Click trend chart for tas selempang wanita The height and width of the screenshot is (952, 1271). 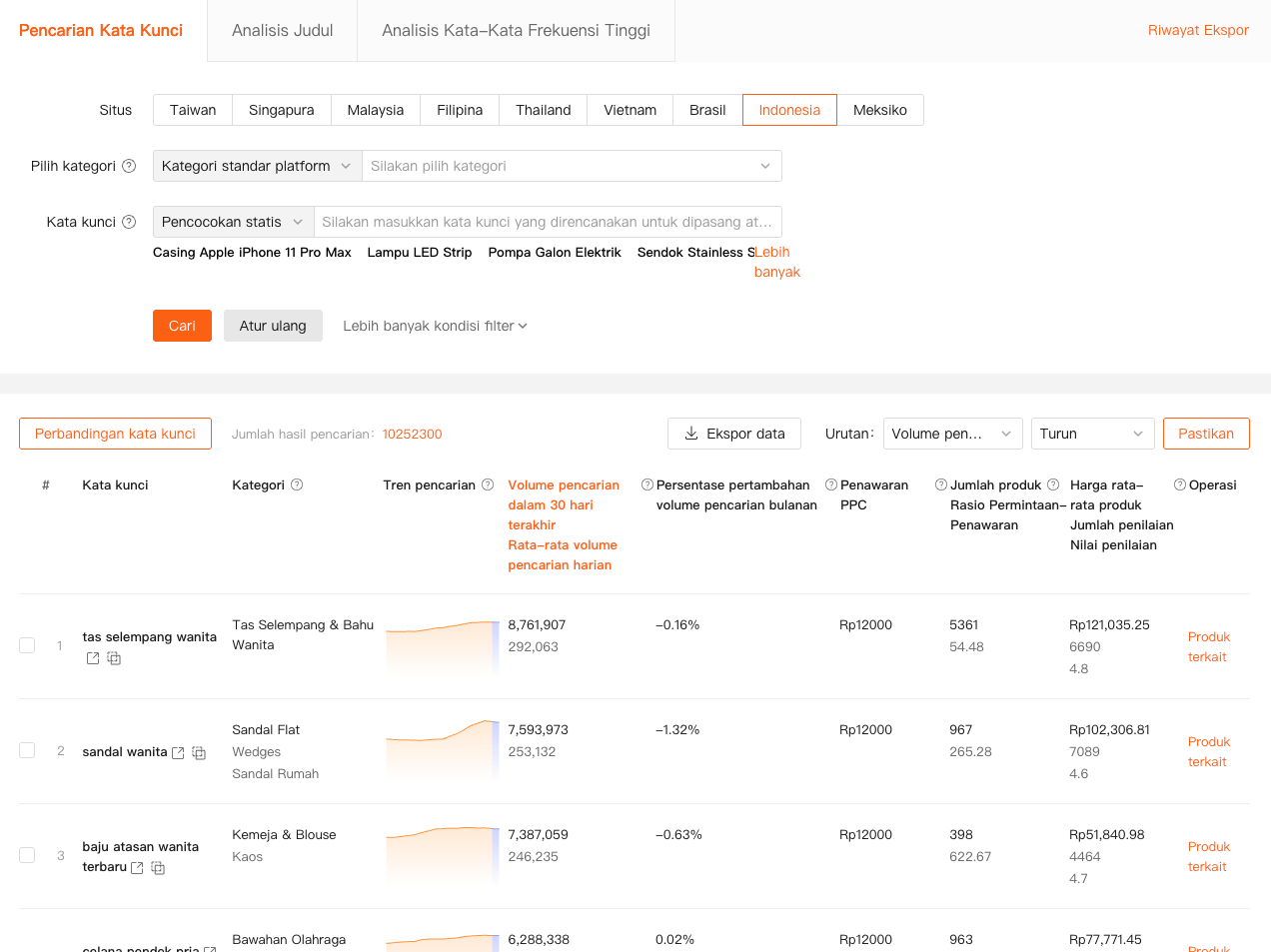442,644
